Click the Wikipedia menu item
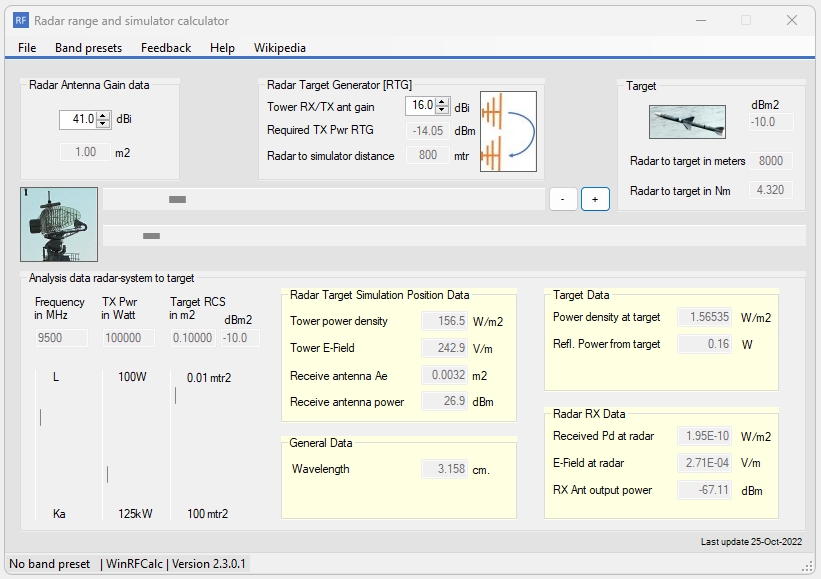 click(x=279, y=47)
